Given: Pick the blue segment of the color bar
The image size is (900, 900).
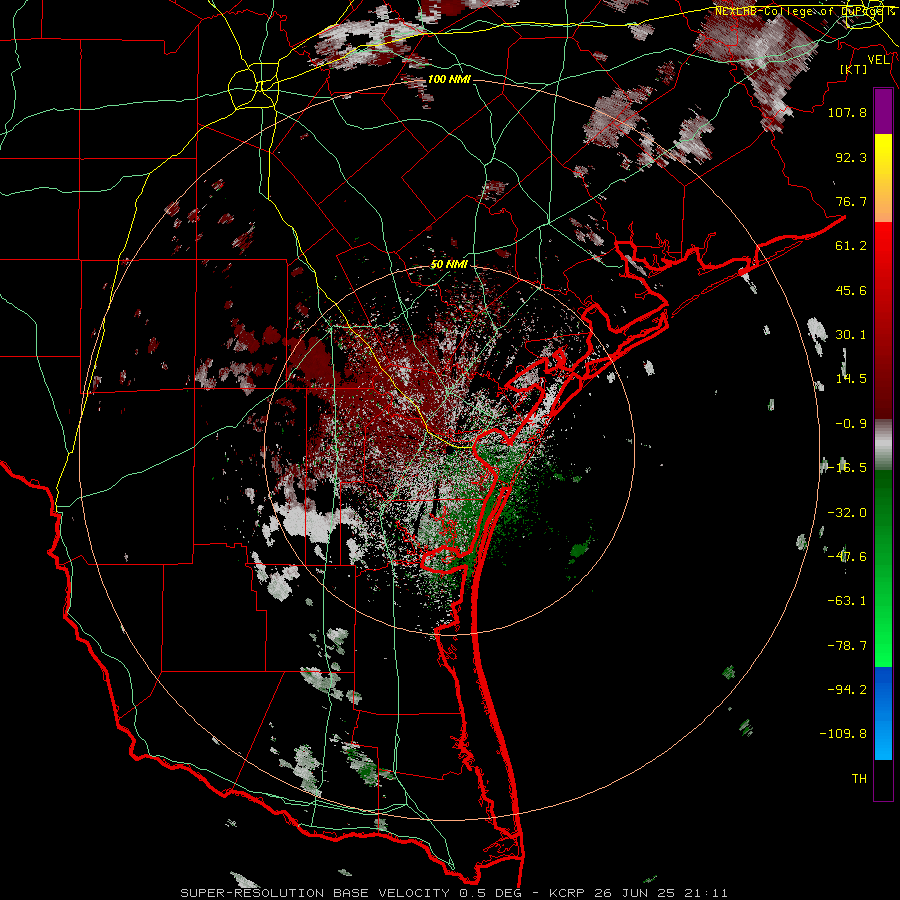Looking at the screenshot, I should (883, 713).
